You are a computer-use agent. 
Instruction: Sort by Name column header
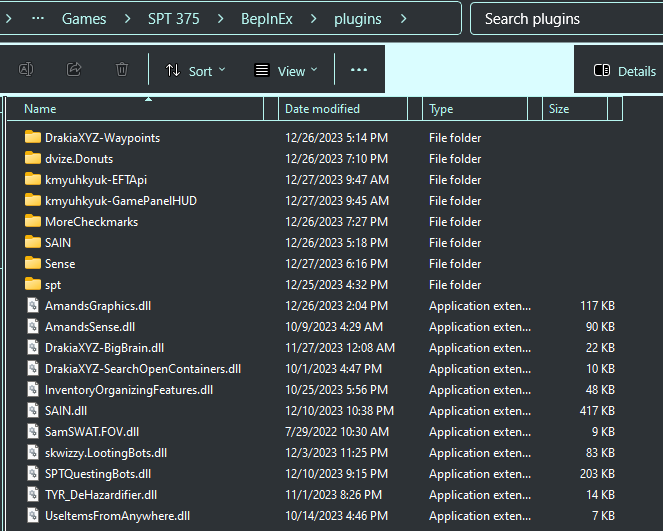135,109
